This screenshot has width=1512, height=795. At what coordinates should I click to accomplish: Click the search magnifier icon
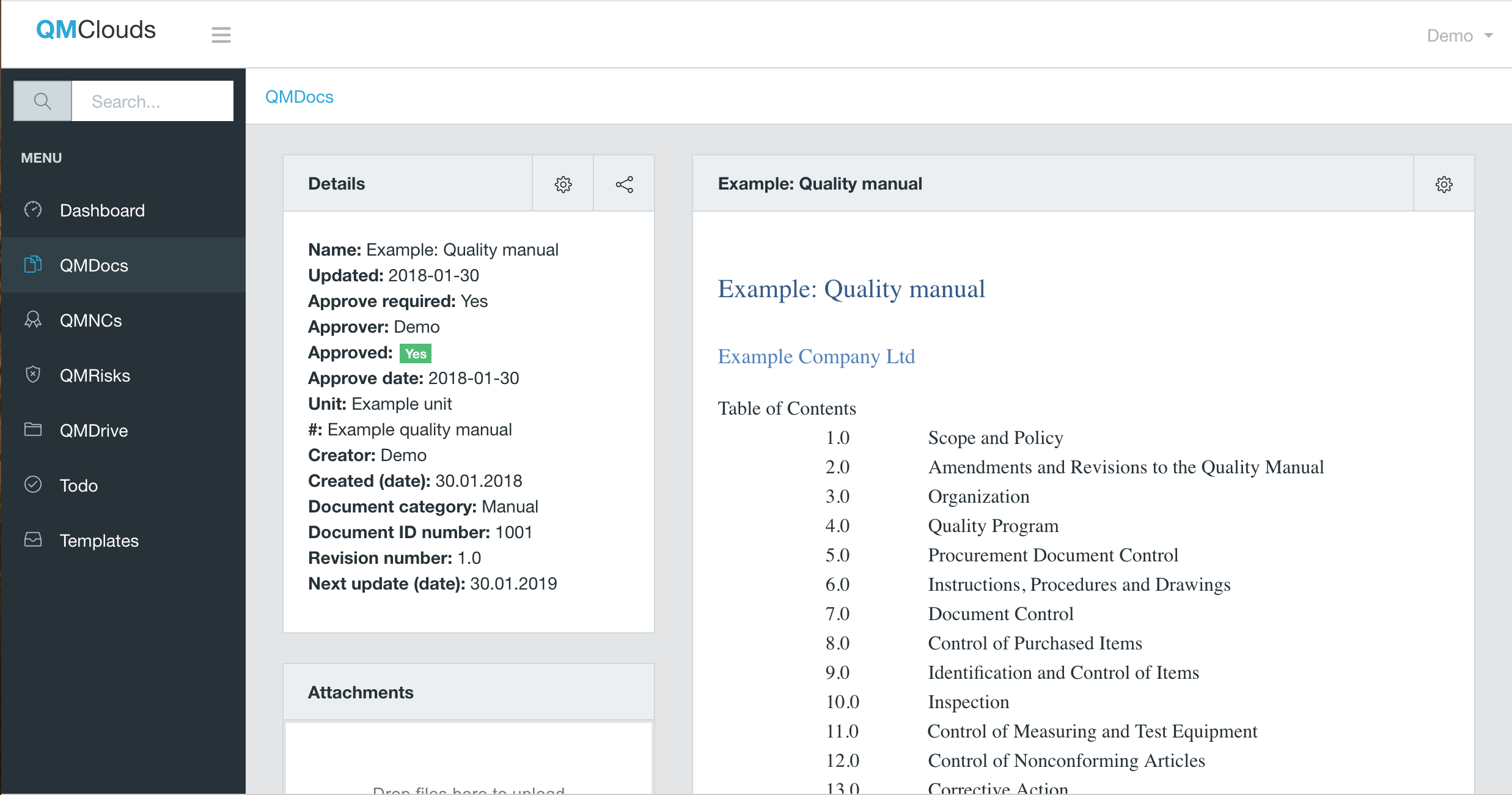(42, 101)
